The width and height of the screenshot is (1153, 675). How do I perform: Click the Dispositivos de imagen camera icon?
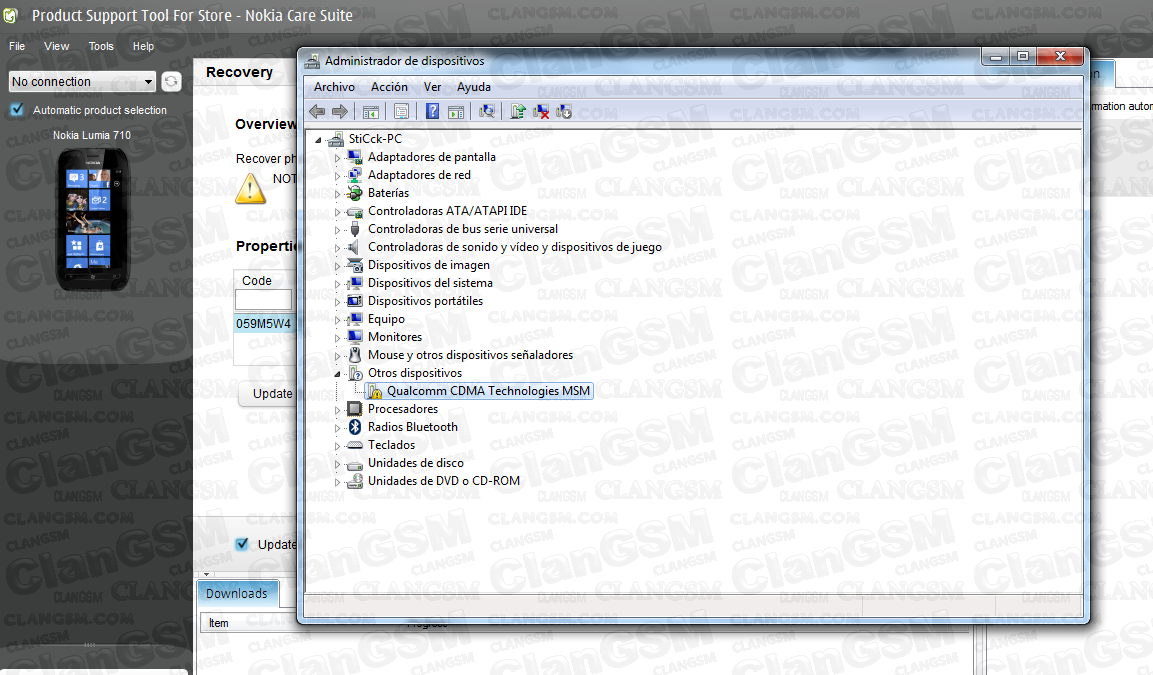click(355, 265)
